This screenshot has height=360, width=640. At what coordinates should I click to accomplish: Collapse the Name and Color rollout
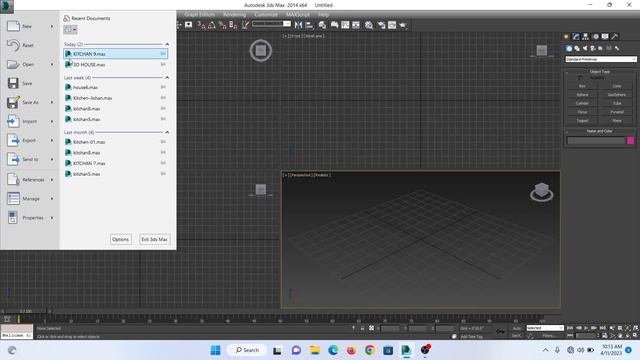600,131
